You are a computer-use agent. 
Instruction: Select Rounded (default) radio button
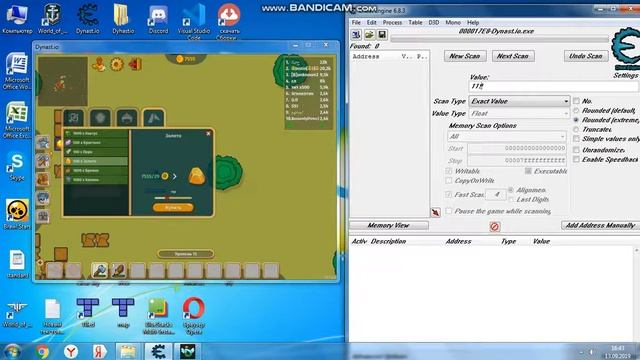click(576, 111)
